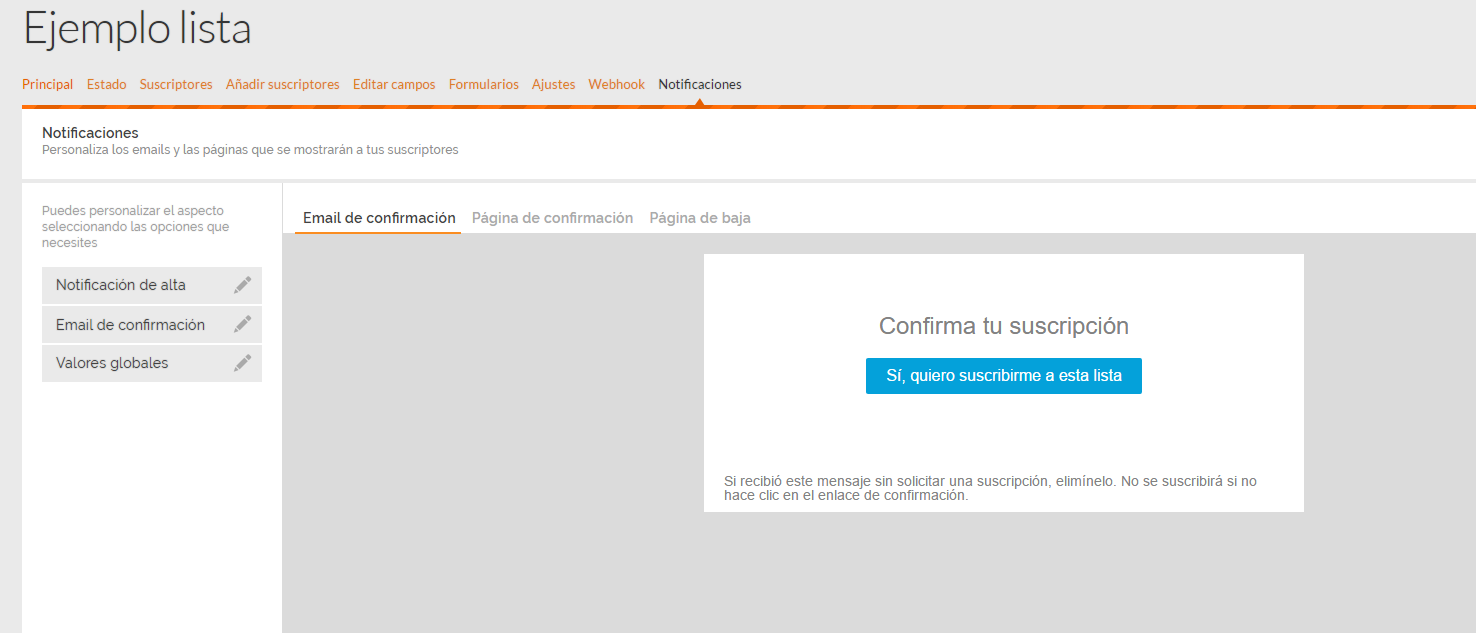Open the Suscriptores tab
Screen dimensions: 1476x633
[176, 85]
